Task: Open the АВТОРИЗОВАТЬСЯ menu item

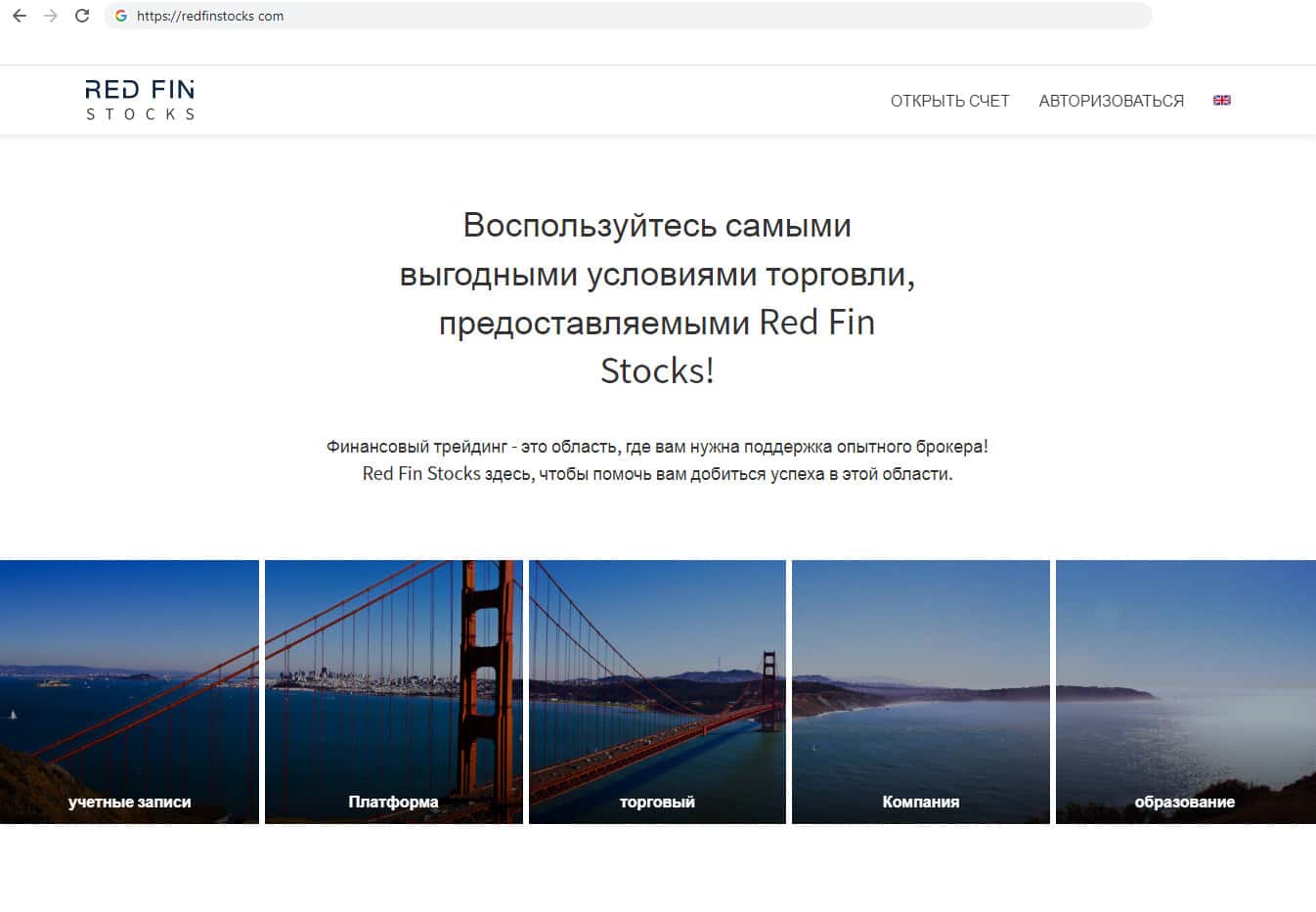Action: pyautogui.click(x=1111, y=101)
